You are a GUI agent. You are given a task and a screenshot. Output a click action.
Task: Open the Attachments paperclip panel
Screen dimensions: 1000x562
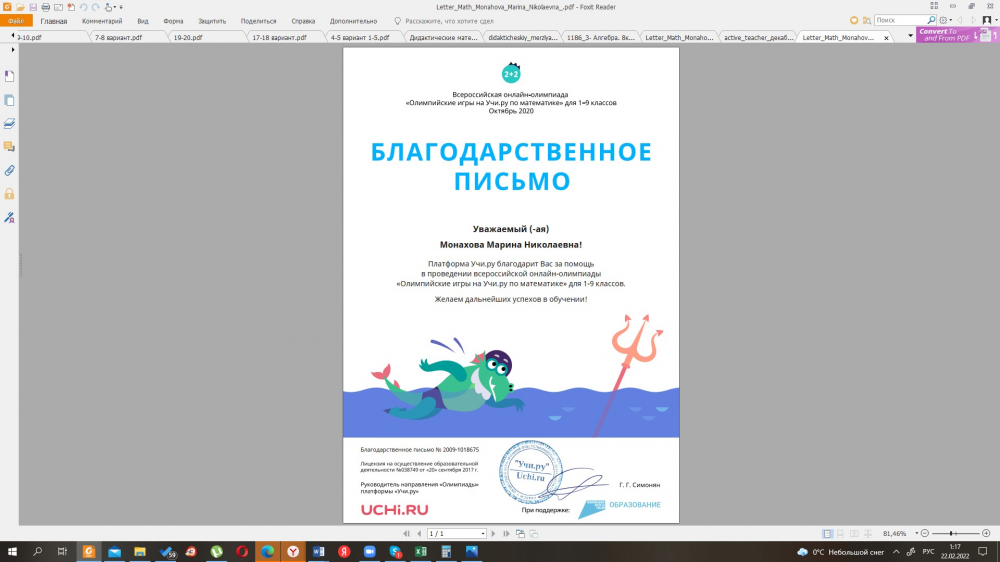(x=10, y=170)
